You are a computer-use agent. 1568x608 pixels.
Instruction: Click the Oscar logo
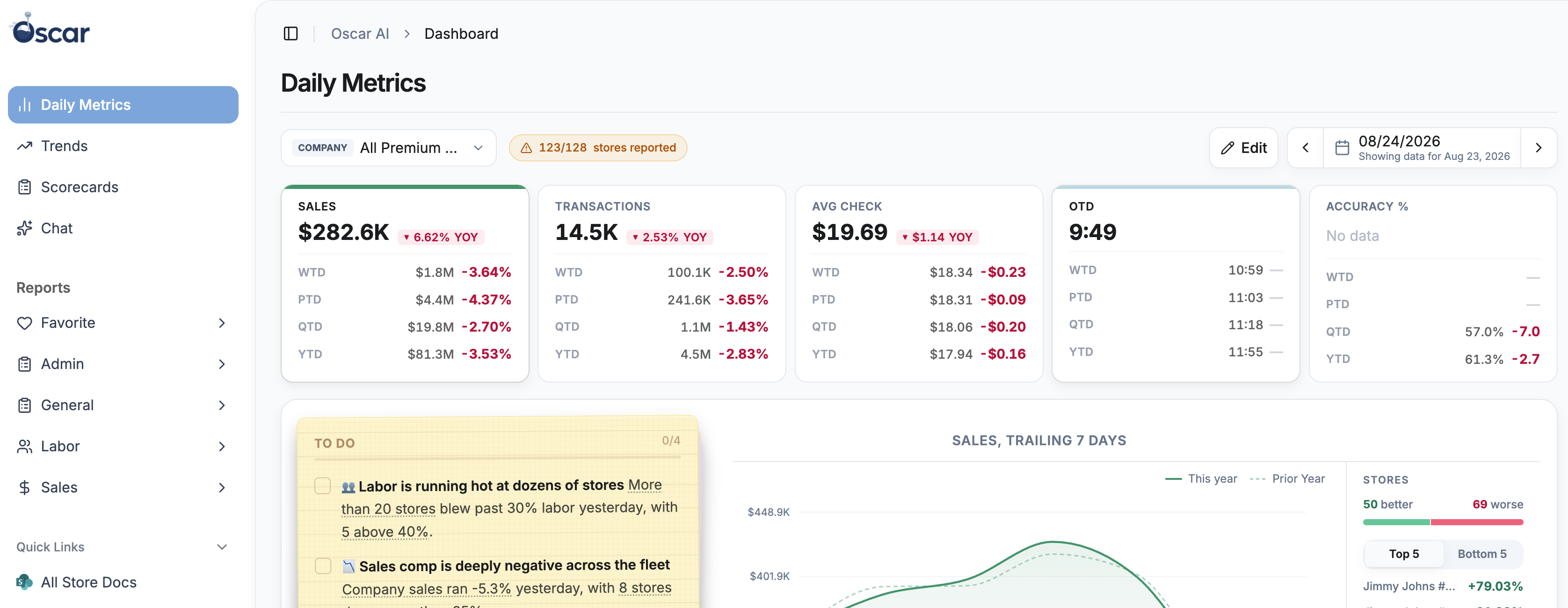tap(51, 29)
